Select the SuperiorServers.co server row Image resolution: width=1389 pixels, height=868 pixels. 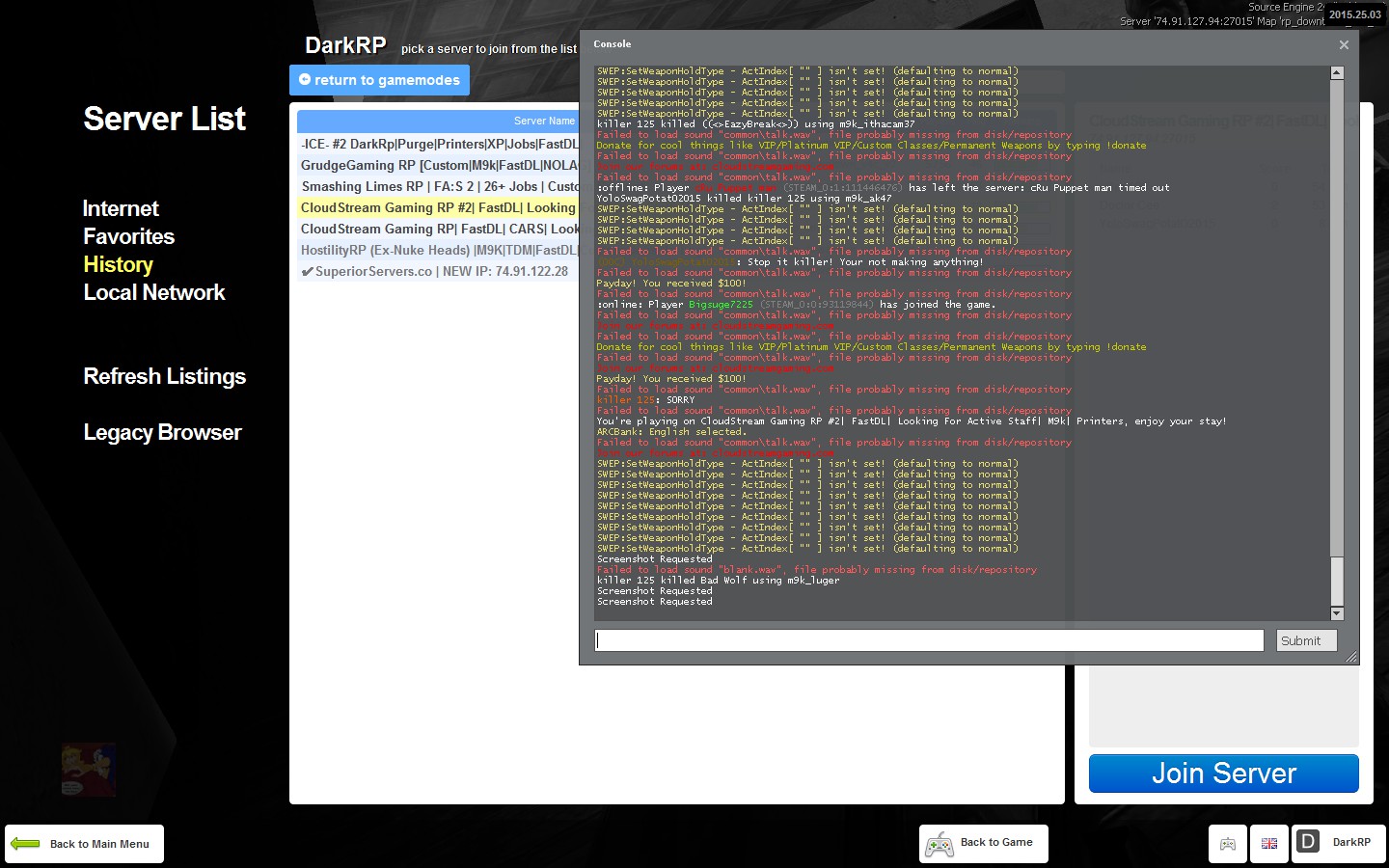tap(438, 271)
